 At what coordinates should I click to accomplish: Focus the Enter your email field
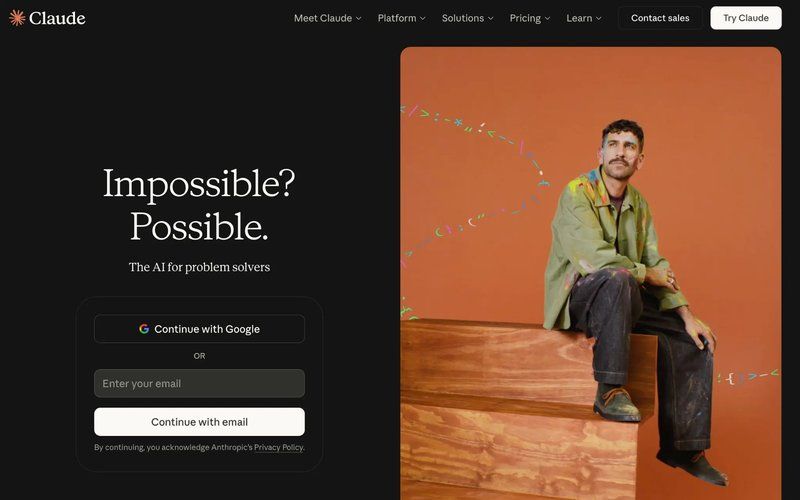click(199, 384)
